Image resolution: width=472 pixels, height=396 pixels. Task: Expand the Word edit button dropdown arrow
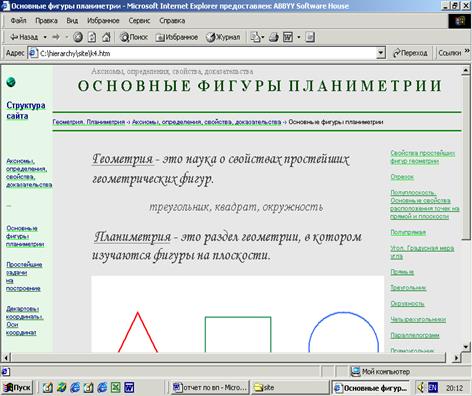pos(299,37)
